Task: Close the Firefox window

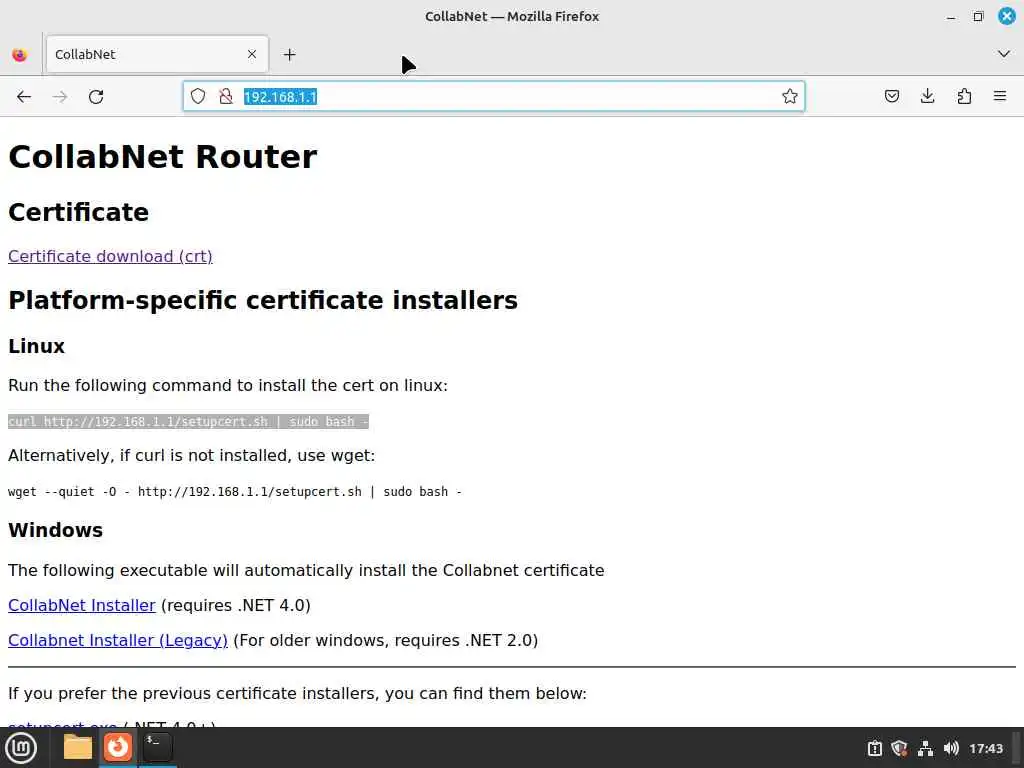Action: pyautogui.click(x=1007, y=16)
